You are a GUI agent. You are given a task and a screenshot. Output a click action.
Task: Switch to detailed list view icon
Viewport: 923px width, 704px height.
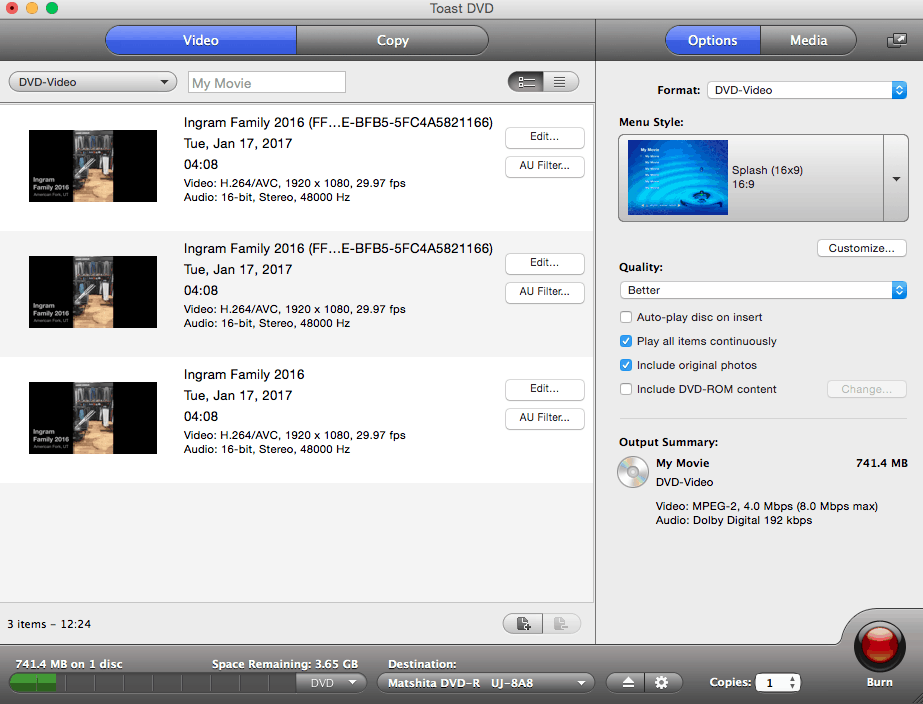(526, 82)
